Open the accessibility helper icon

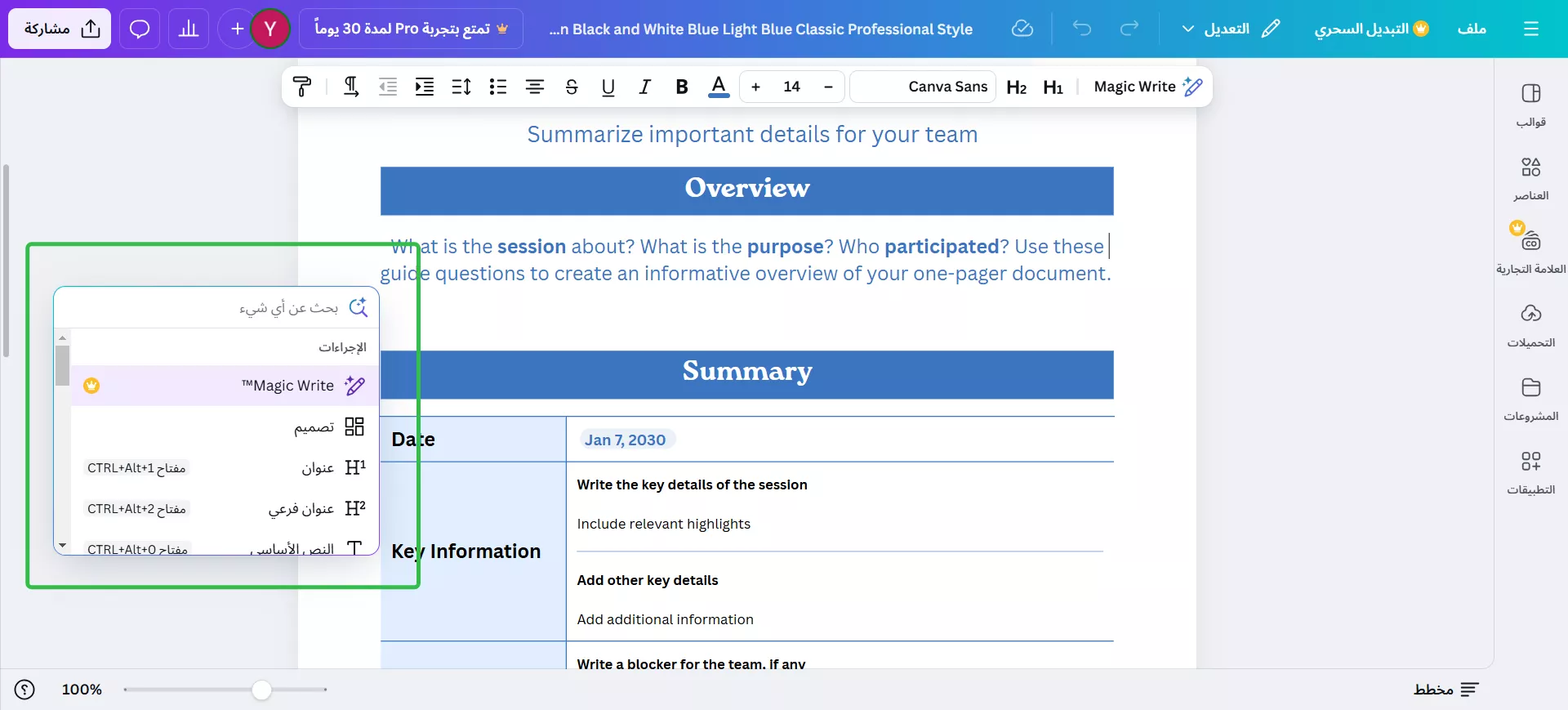pos(25,690)
